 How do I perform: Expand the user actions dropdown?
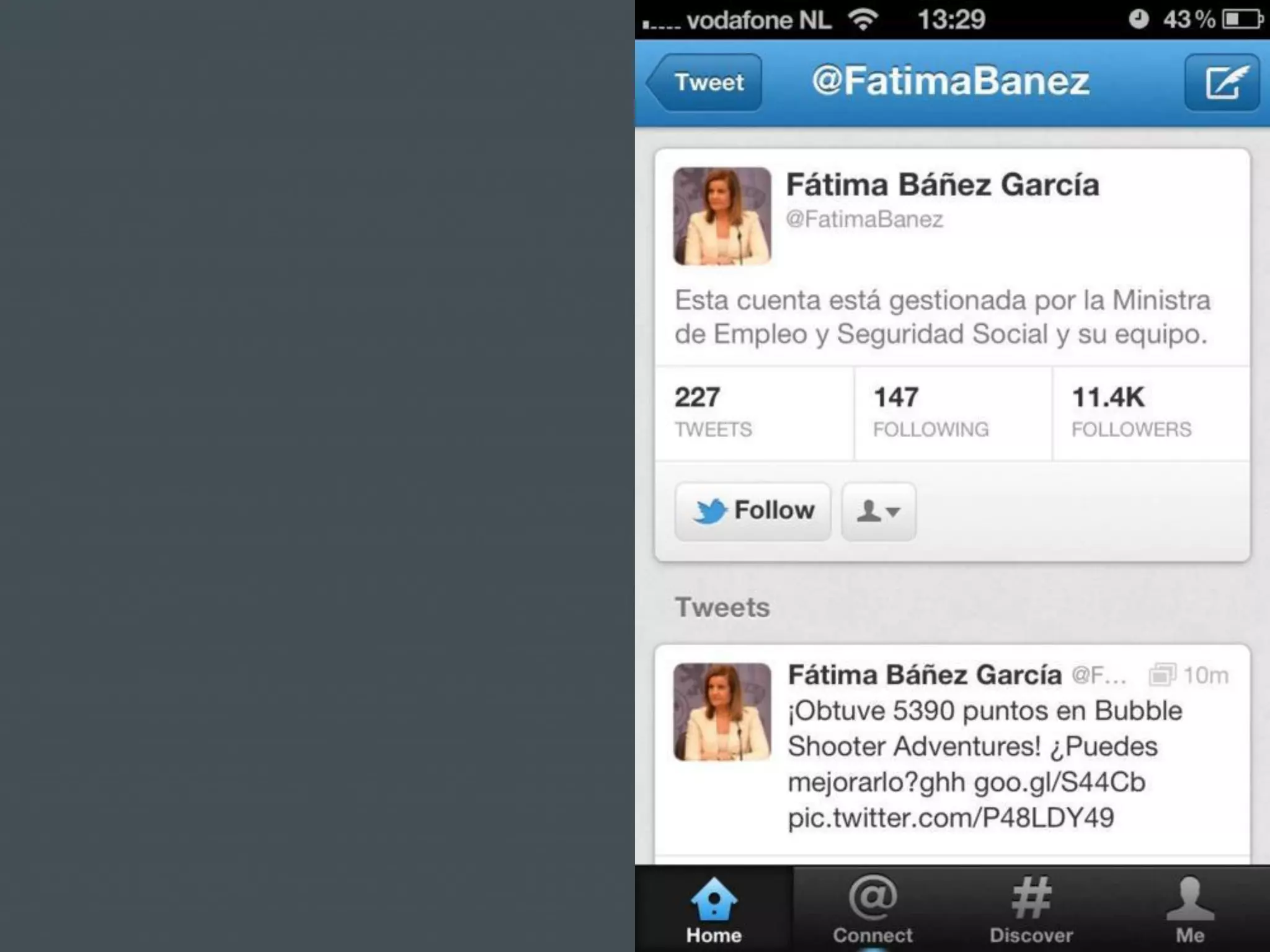pos(879,511)
